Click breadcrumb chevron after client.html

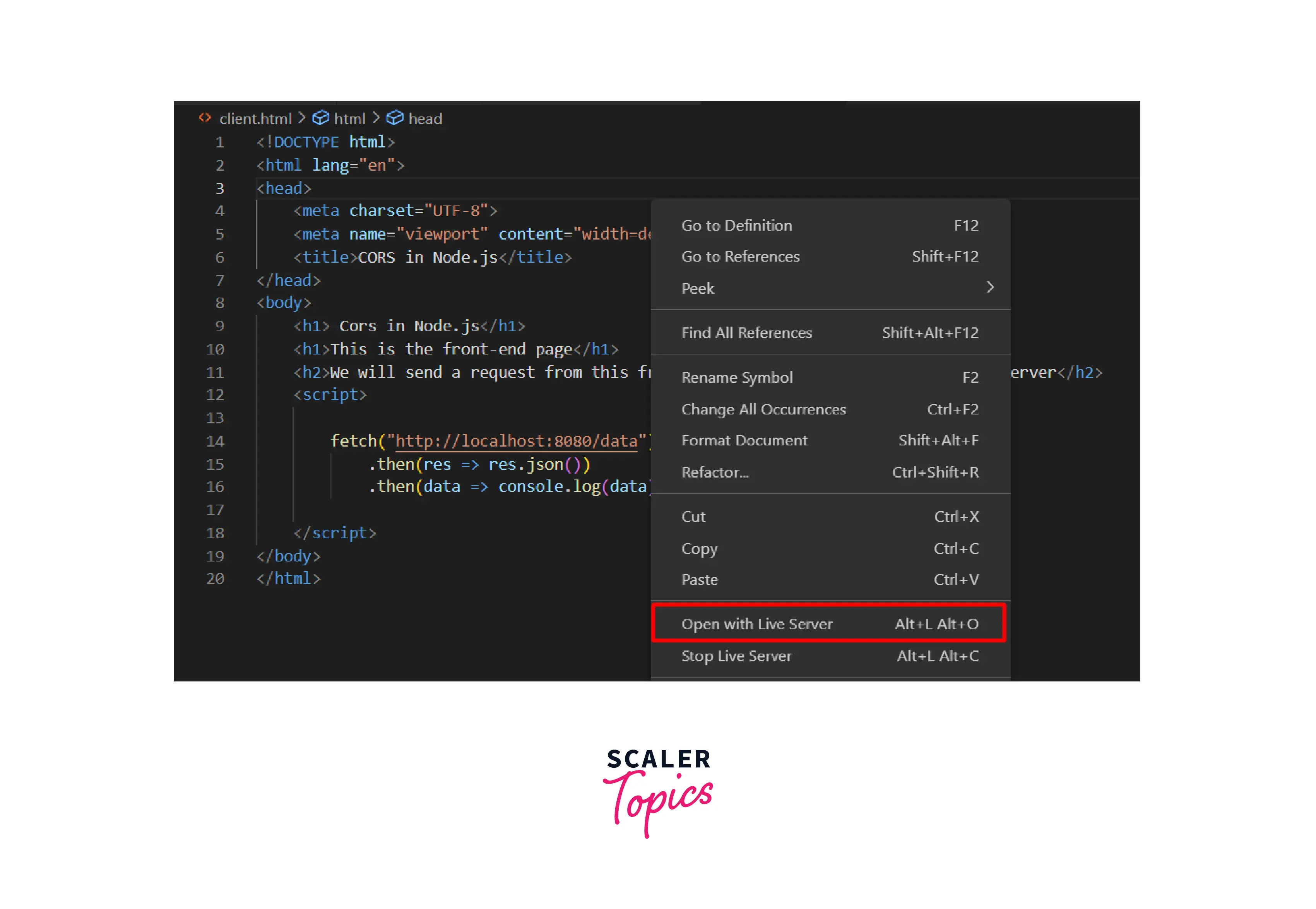302,118
